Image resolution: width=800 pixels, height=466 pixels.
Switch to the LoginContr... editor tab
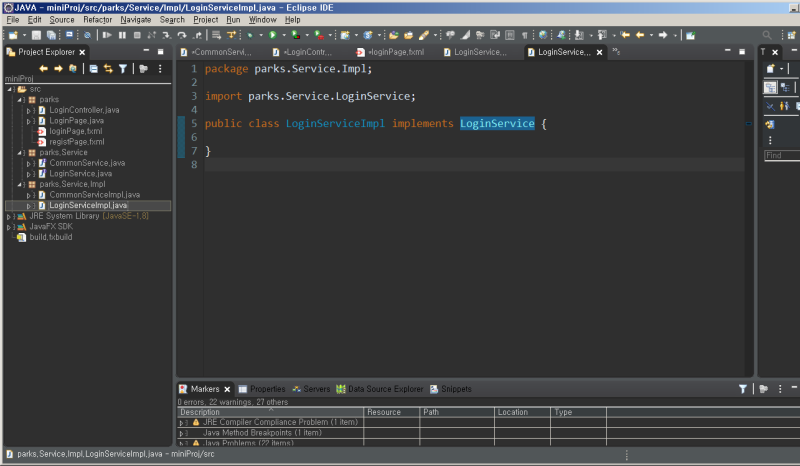(x=303, y=52)
